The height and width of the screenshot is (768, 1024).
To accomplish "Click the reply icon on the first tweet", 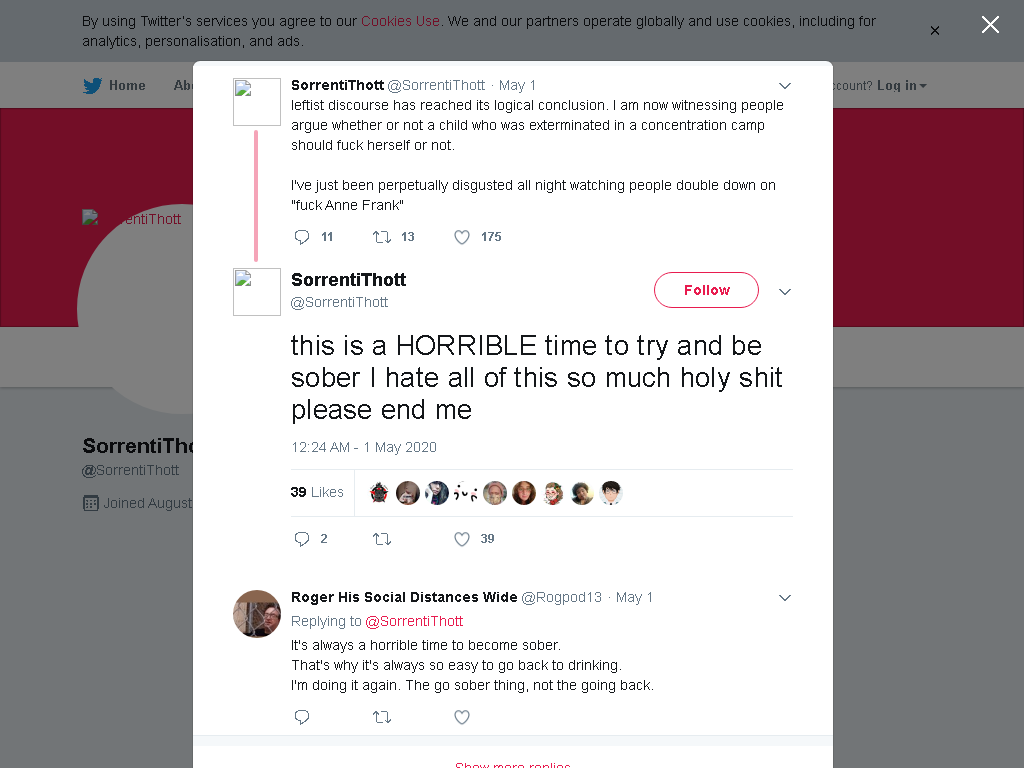I will coord(302,237).
